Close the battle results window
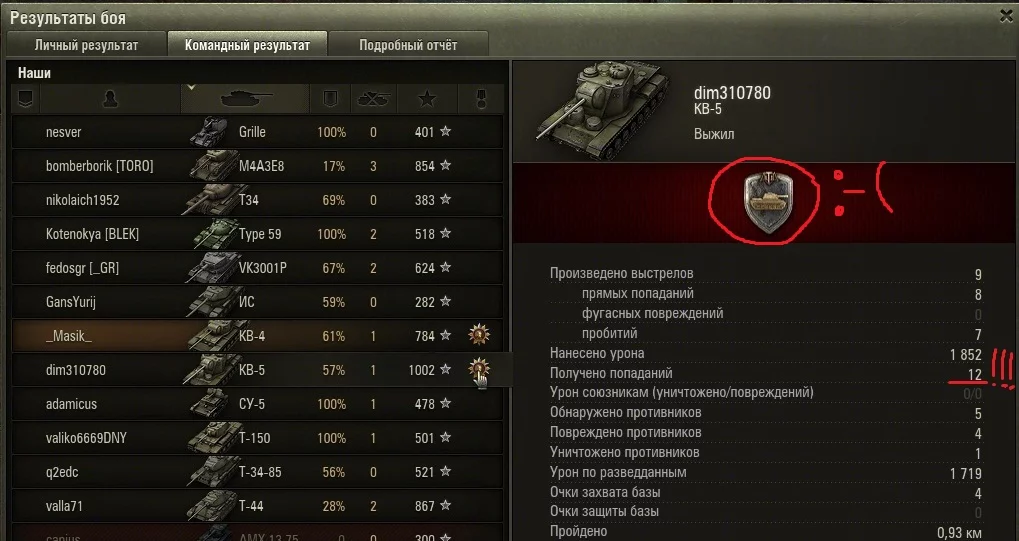Viewport: 1019px width, 541px height. (x=1006, y=16)
